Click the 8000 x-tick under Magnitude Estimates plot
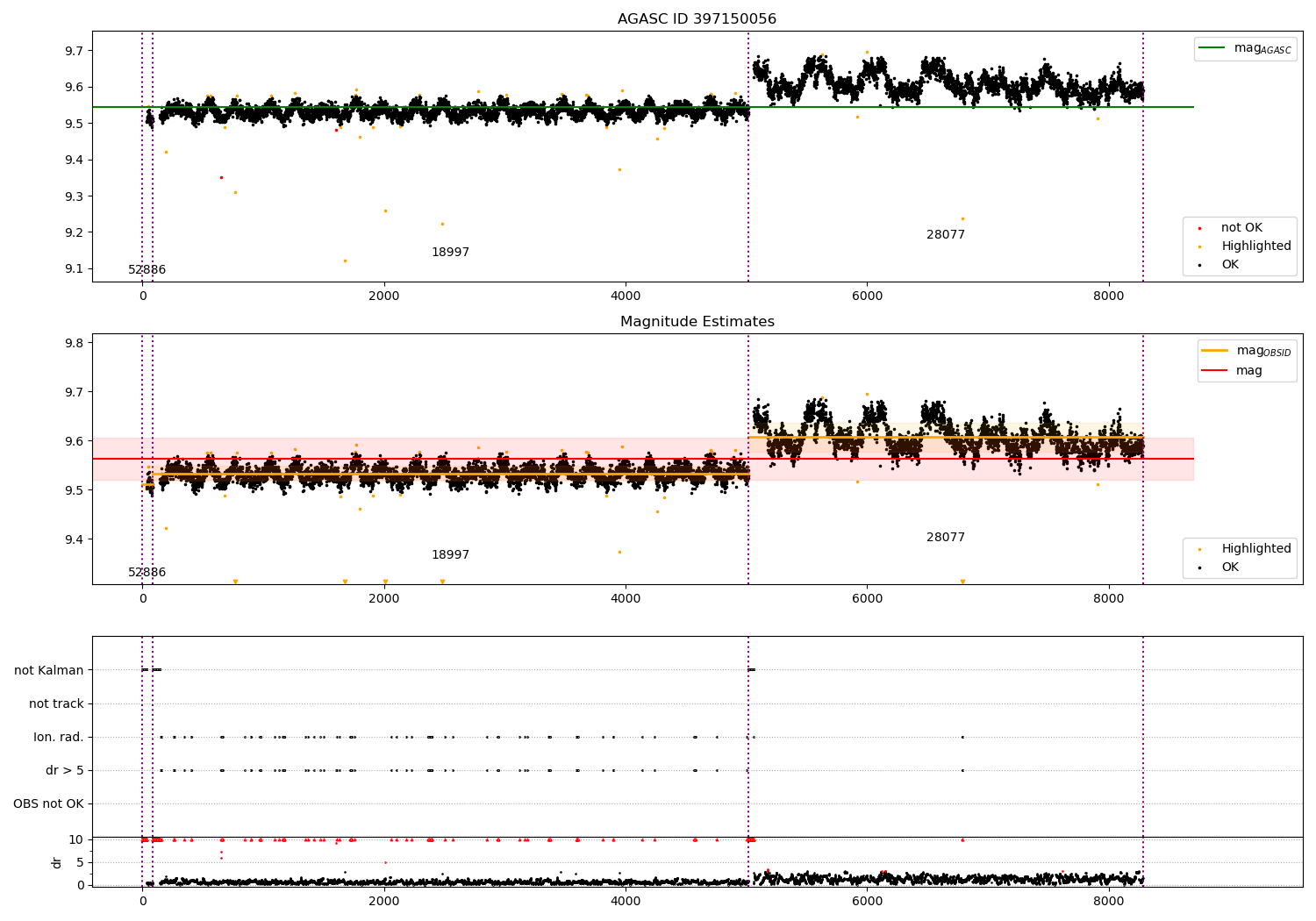The image size is (1316, 921). point(1109,599)
